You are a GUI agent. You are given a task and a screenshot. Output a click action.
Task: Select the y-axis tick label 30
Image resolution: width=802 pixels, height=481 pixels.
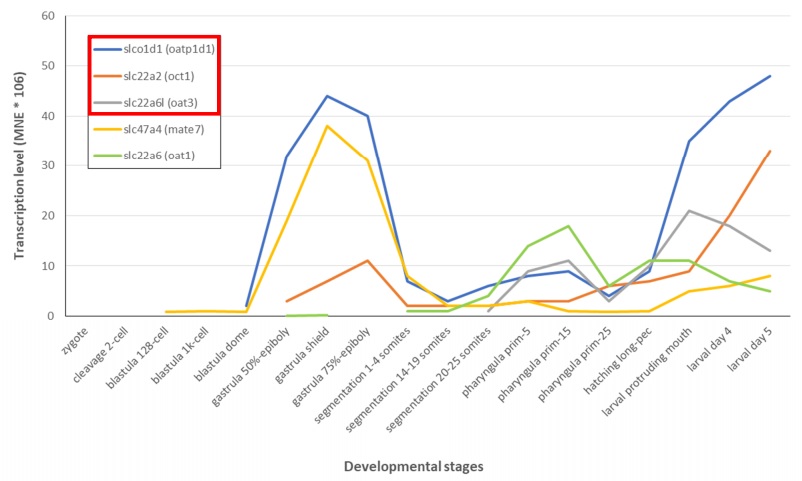pos(47,166)
